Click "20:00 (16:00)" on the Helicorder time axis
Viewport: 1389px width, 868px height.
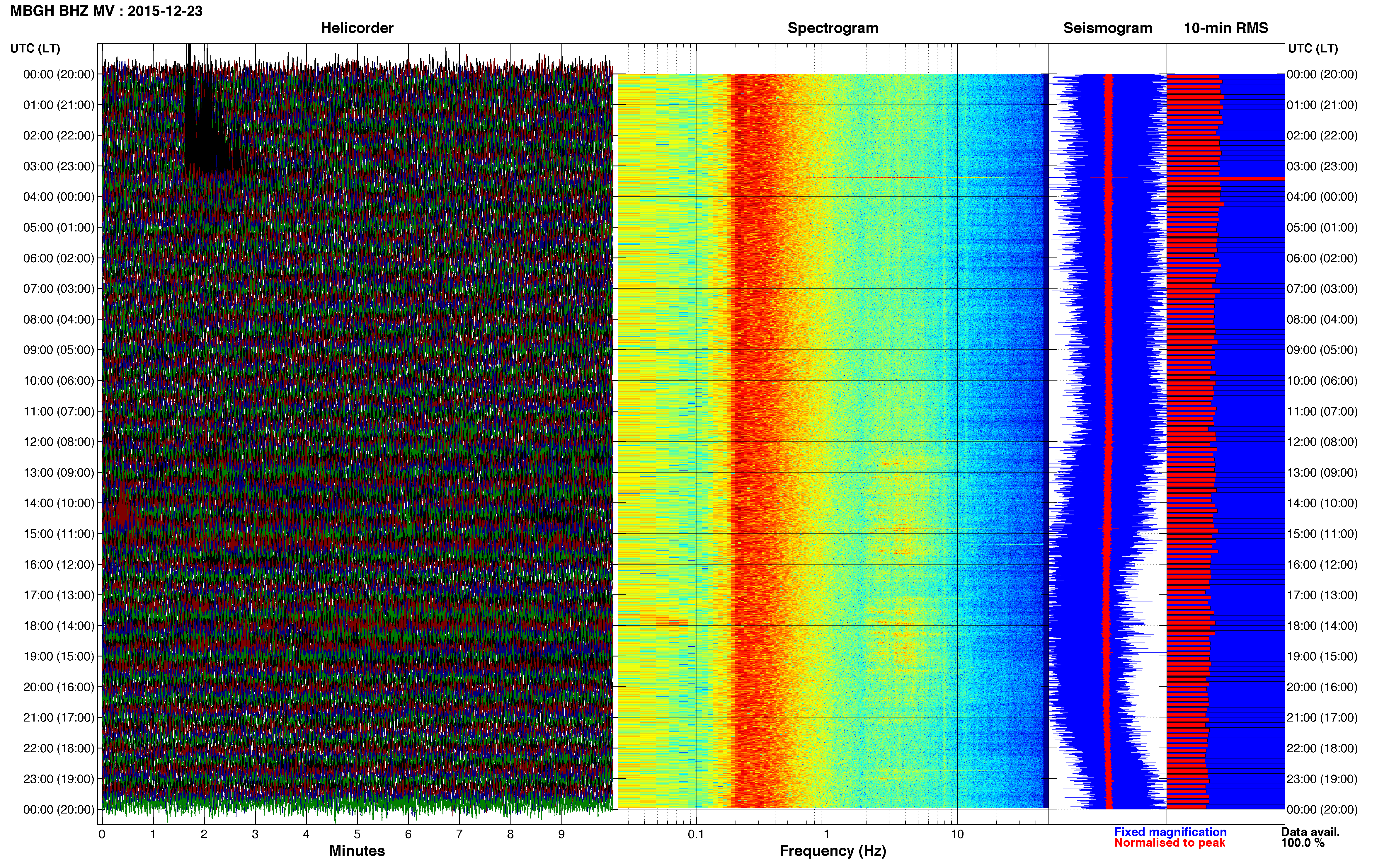(59, 687)
